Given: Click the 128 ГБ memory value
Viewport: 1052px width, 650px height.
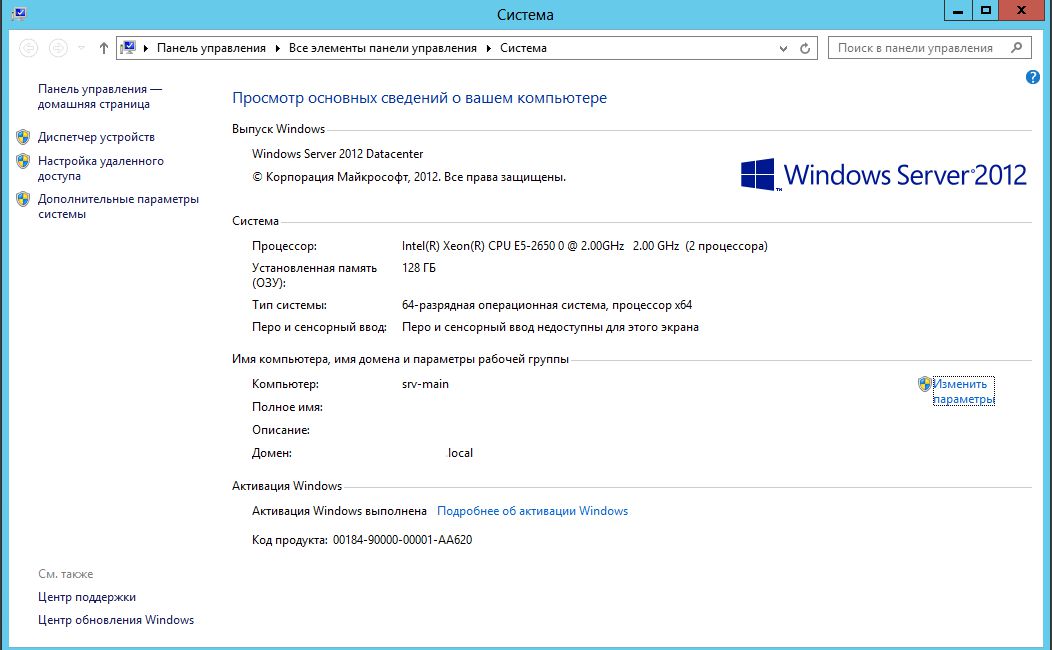Looking at the screenshot, I should click(419, 268).
